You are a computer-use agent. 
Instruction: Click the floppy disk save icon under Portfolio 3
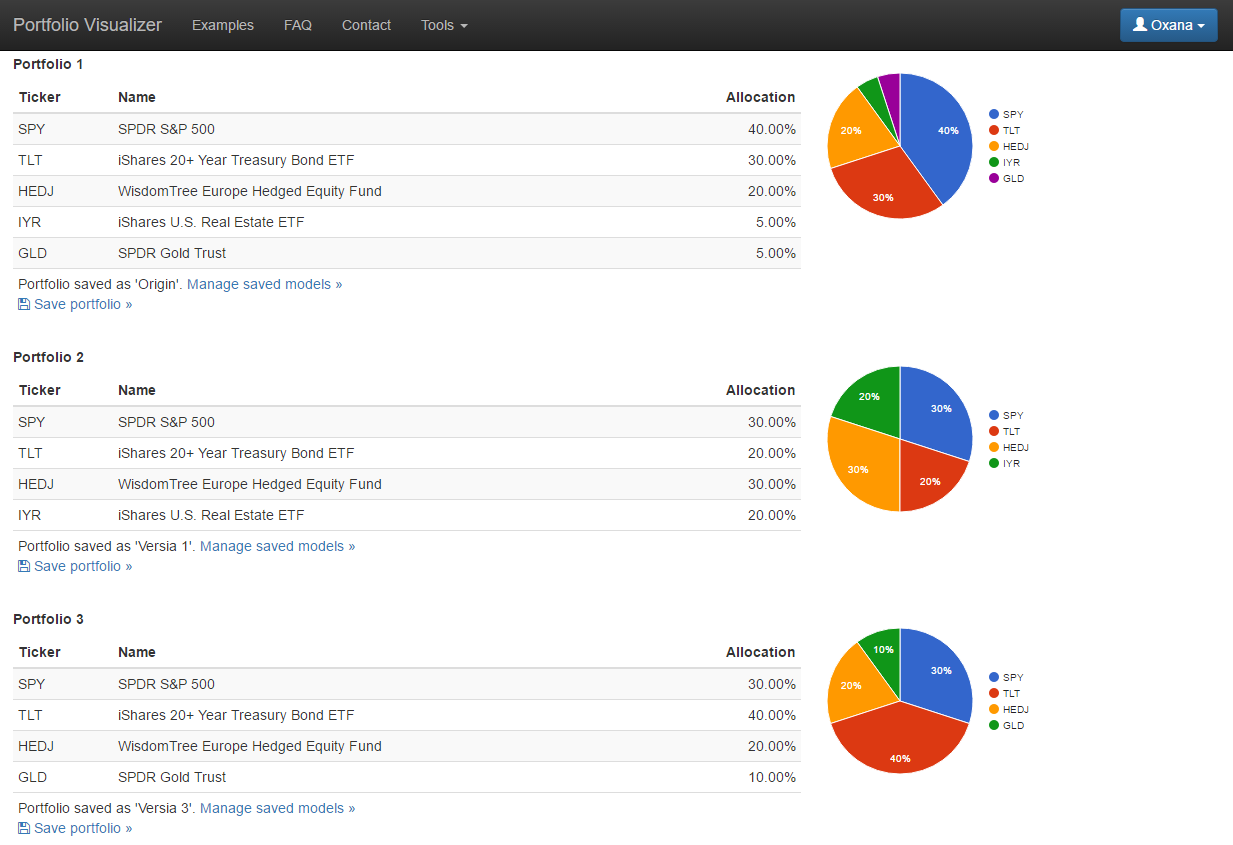[x=24, y=828]
